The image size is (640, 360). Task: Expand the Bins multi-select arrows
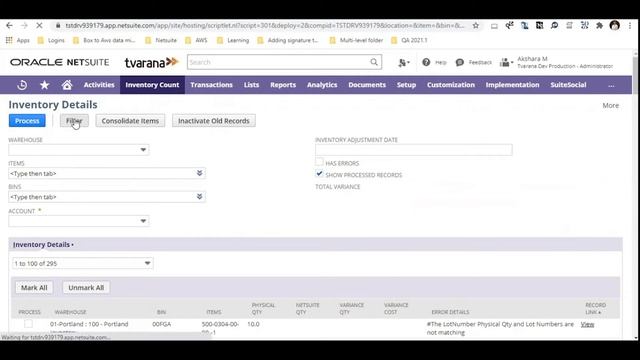click(200, 196)
